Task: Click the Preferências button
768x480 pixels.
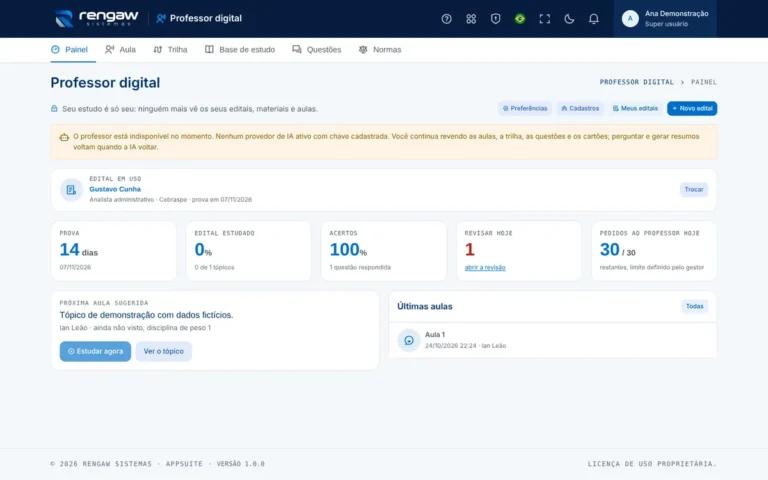Action: click(525, 108)
